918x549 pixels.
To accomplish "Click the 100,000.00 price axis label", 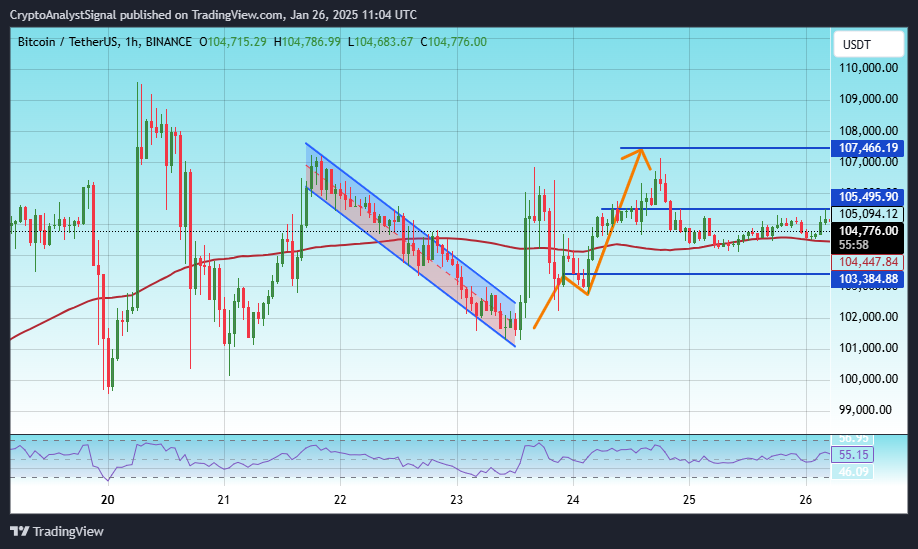I will pyautogui.click(x=868, y=379).
